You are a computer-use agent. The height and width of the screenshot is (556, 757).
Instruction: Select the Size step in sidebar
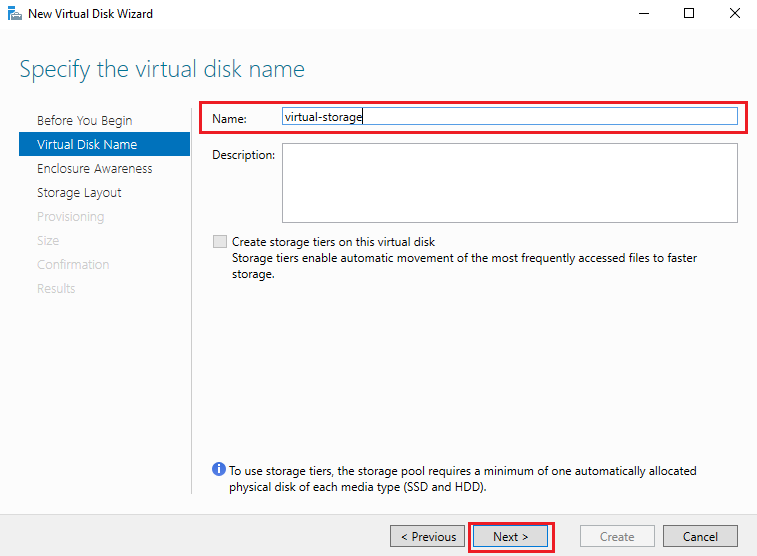(48, 240)
